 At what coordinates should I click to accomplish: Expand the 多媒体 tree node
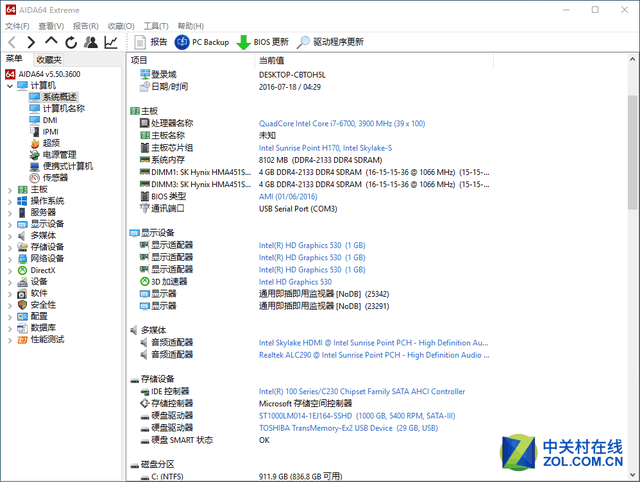point(10,236)
